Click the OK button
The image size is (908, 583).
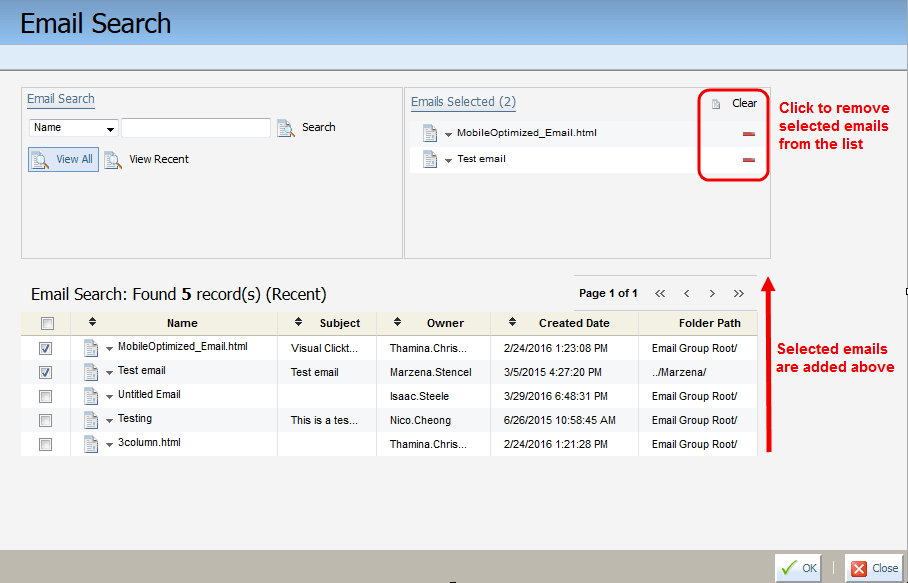tap(797, 568)
